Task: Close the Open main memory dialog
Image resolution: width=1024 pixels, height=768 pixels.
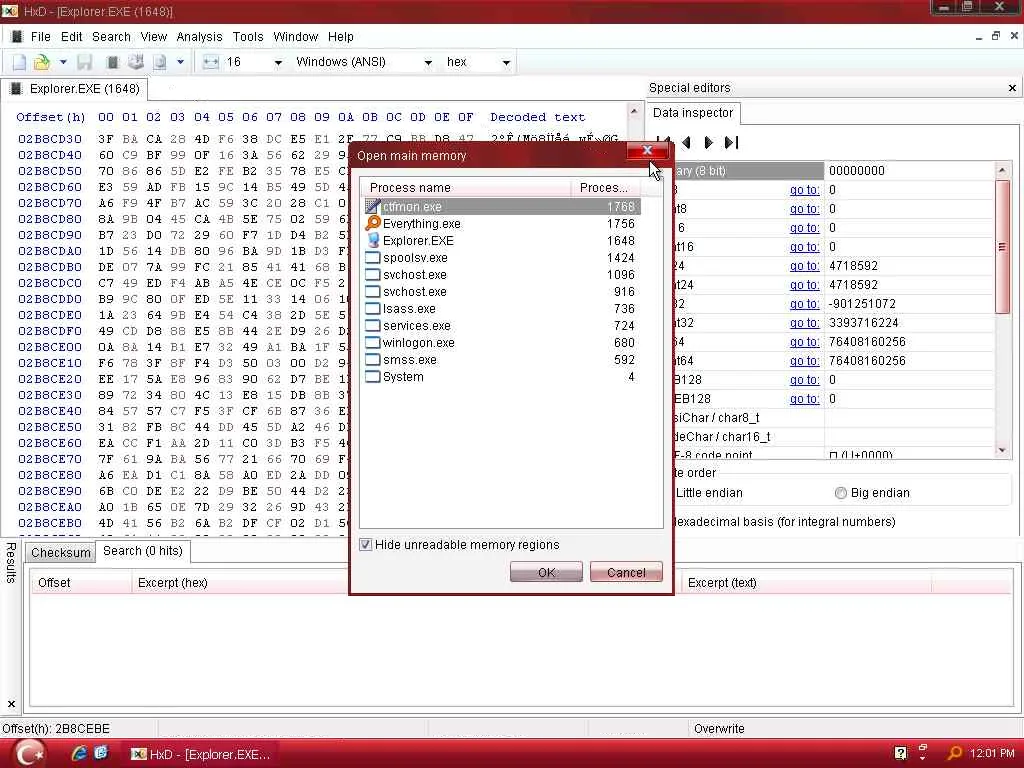Action: 647,151
